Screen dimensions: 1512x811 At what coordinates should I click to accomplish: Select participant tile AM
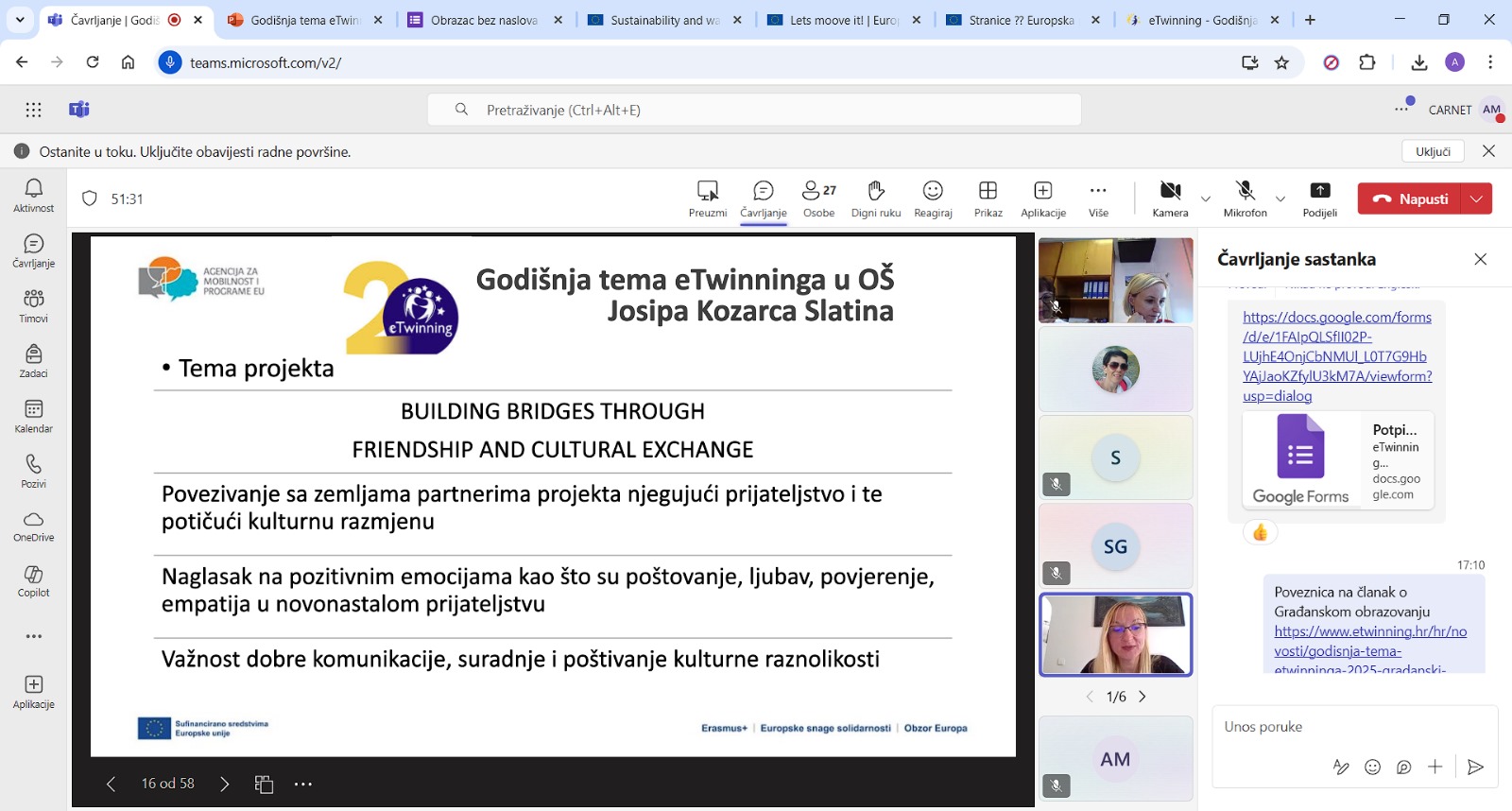pos(1115,759)
